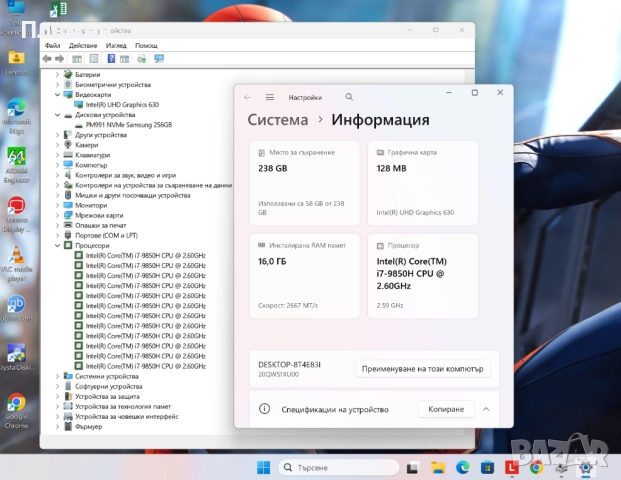Open the Графична карта card
Image resolution: width=621 pixels, height=480 pixels.
pyautogui.click(x=423, y=183)
